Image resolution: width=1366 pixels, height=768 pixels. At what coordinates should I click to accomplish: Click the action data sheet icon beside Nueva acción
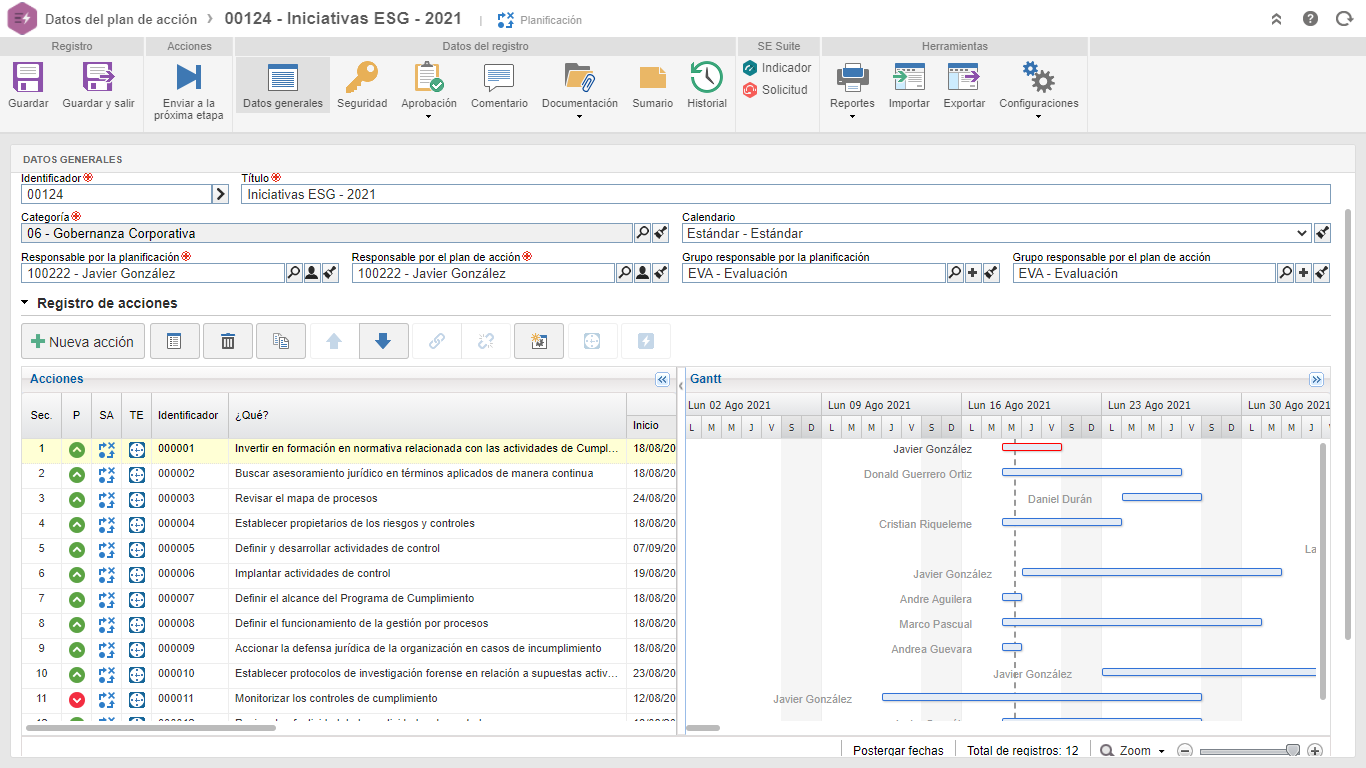pyautogui.click(x=175, y=341)
